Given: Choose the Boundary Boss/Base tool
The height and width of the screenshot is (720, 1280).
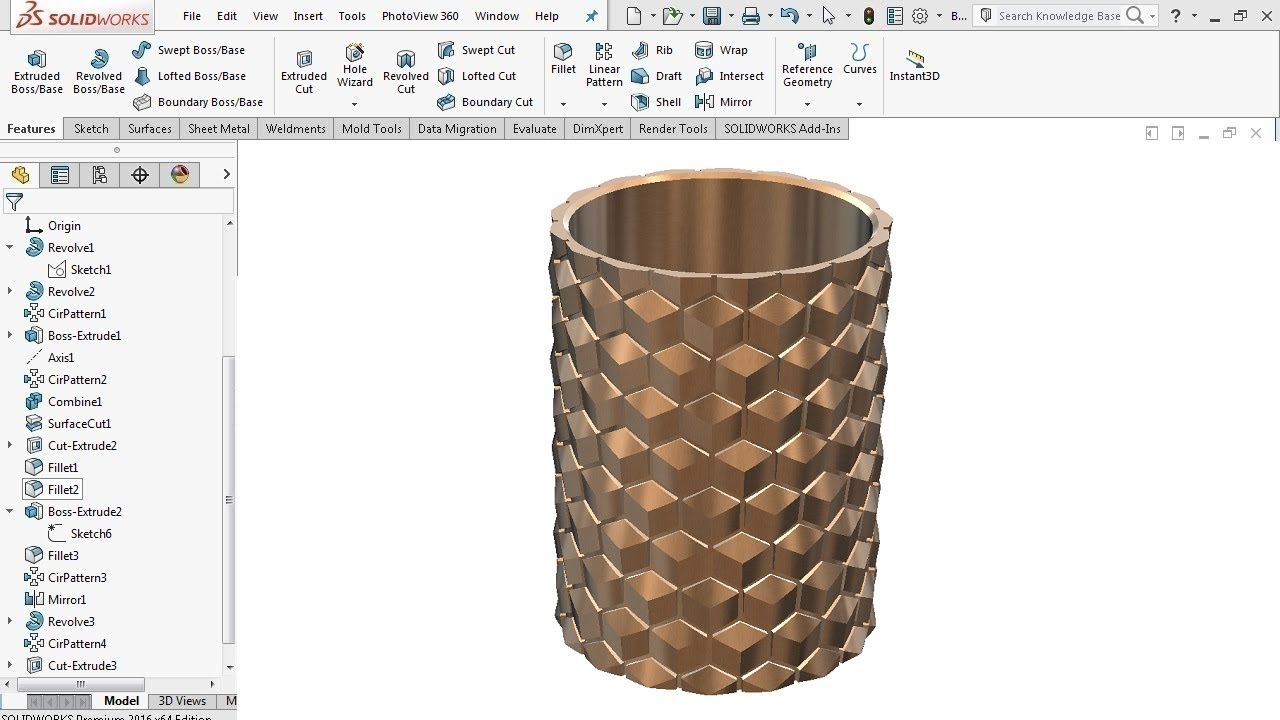Looking at the screenshot, I should pos(198,102).
